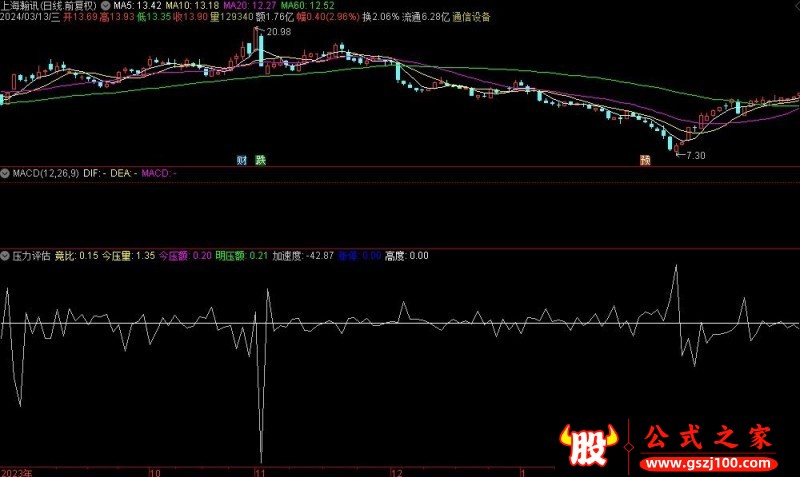Image resolution: width=800 pixels, height=477 pixels.
Task: Click the 压力评估 indicator name
Action: pos(31,256)
